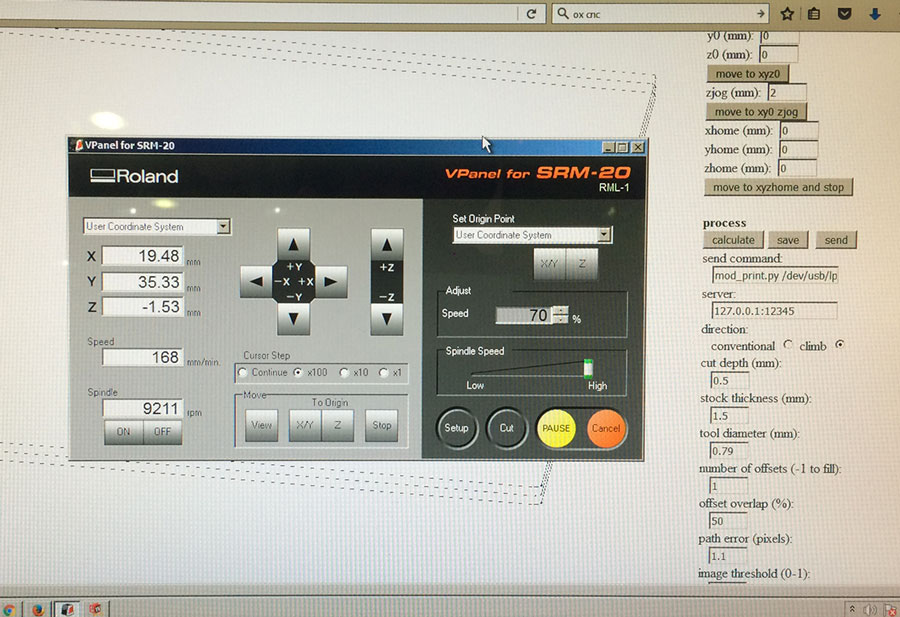
Task: Edit the server address field
Action: coord(774,311)
